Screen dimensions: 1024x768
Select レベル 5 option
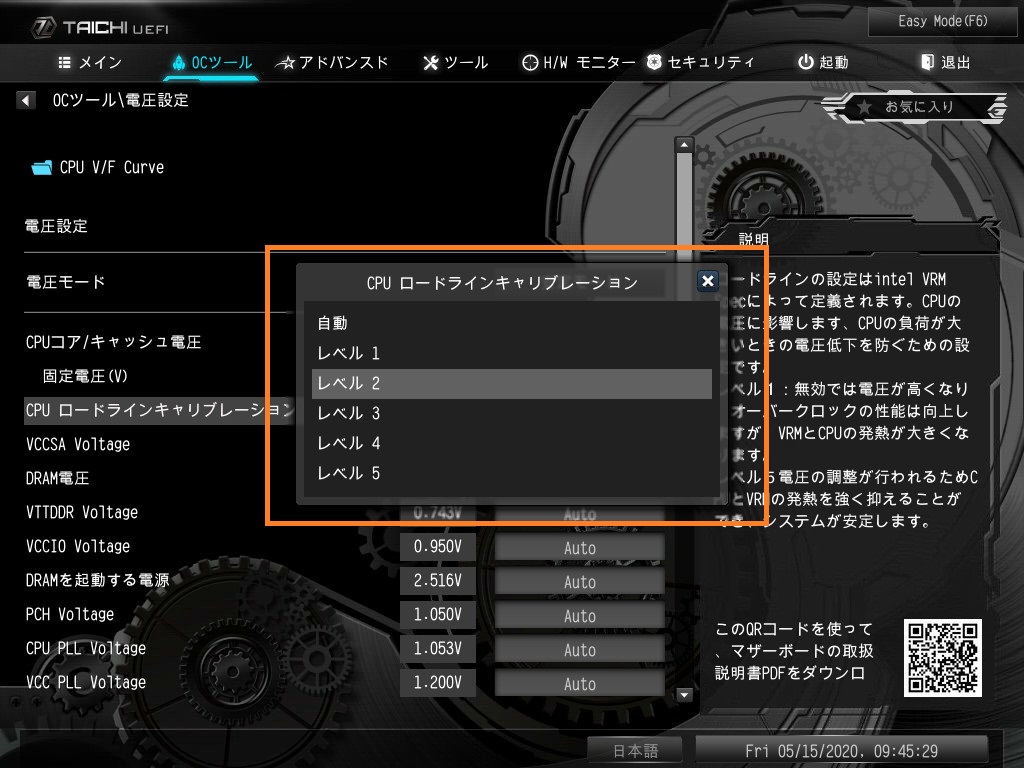click(511, 473)
